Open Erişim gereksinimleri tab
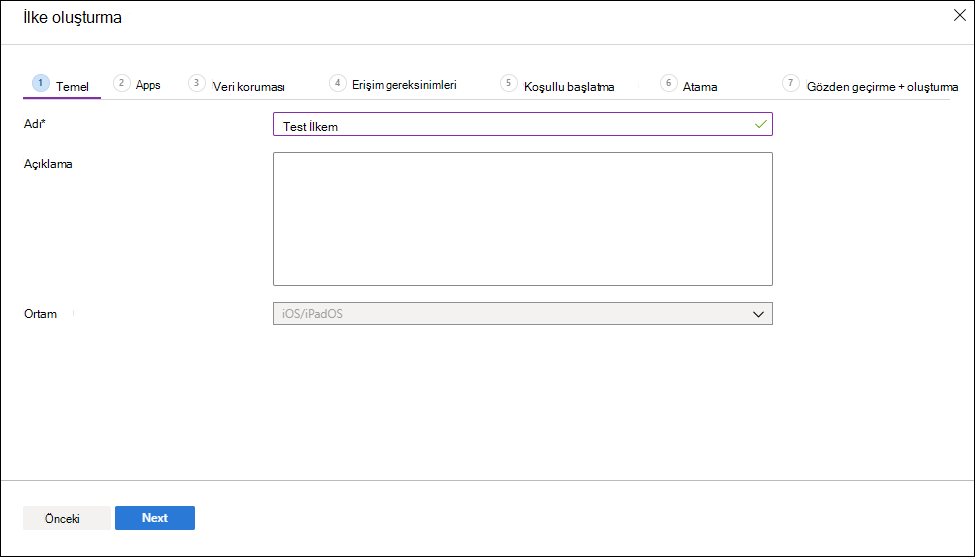This screenshot has height=557, width=975. pyautogui.click(x=393, y=84)
